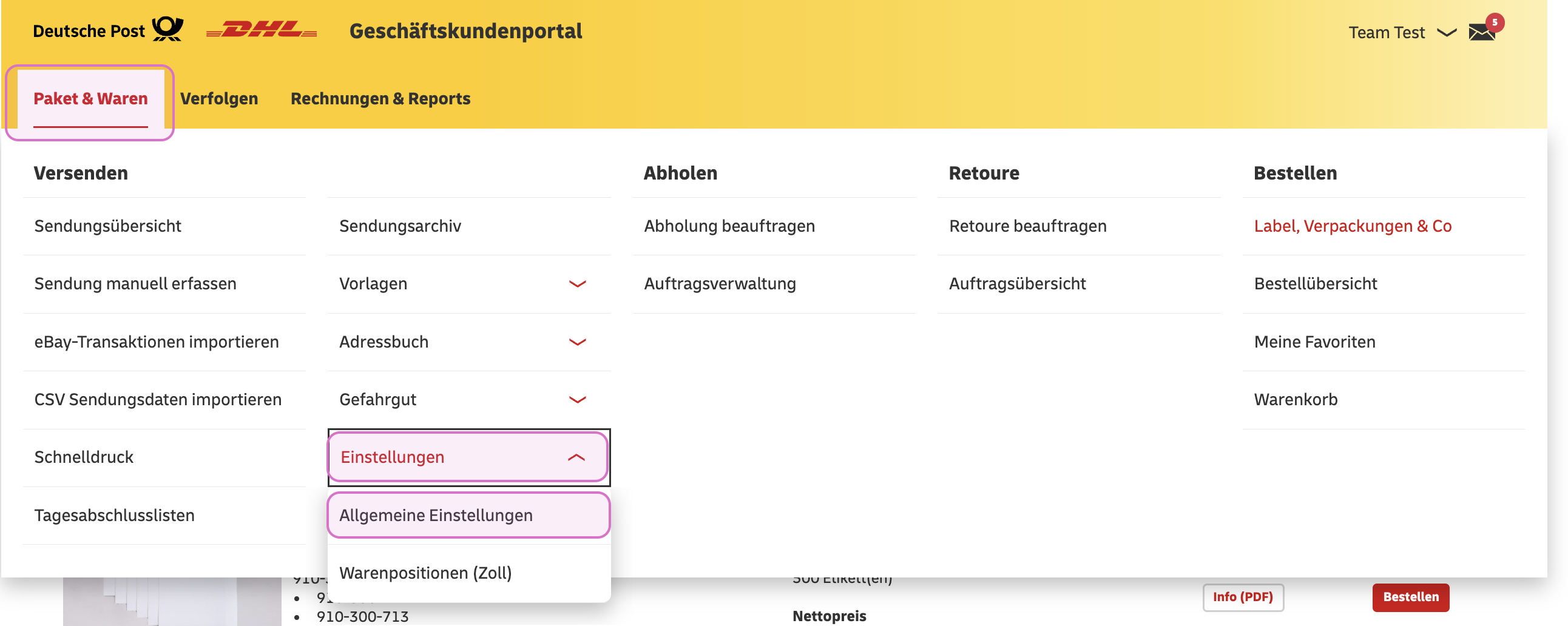
Task: Click Sendung manuell erfassen
Action: pos(135,283)
